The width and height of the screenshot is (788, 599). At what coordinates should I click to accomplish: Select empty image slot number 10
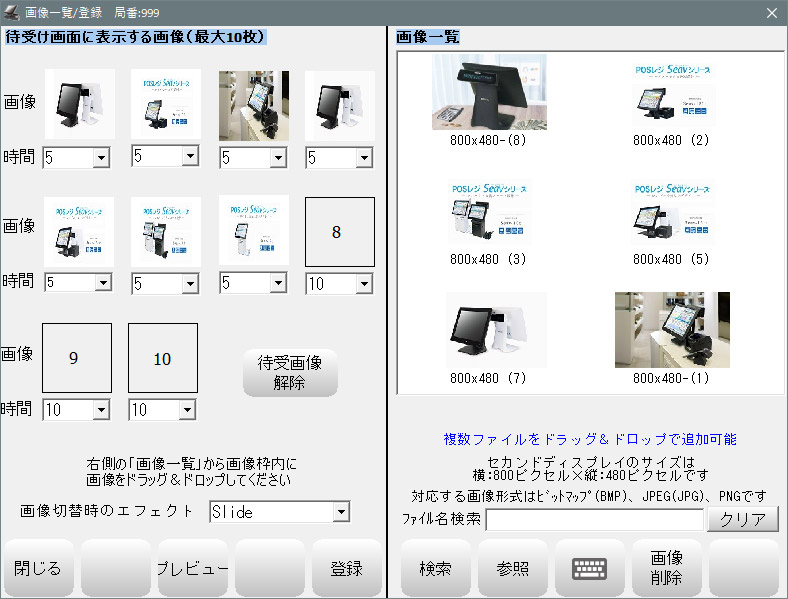coord(162,357)
